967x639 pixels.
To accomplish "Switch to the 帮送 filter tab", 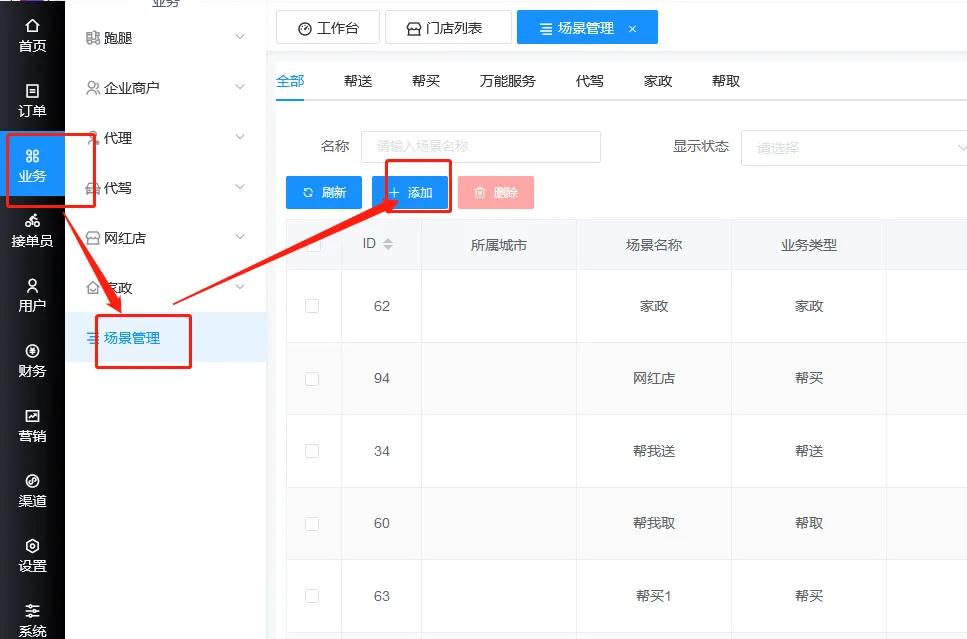I will [357, 81].
